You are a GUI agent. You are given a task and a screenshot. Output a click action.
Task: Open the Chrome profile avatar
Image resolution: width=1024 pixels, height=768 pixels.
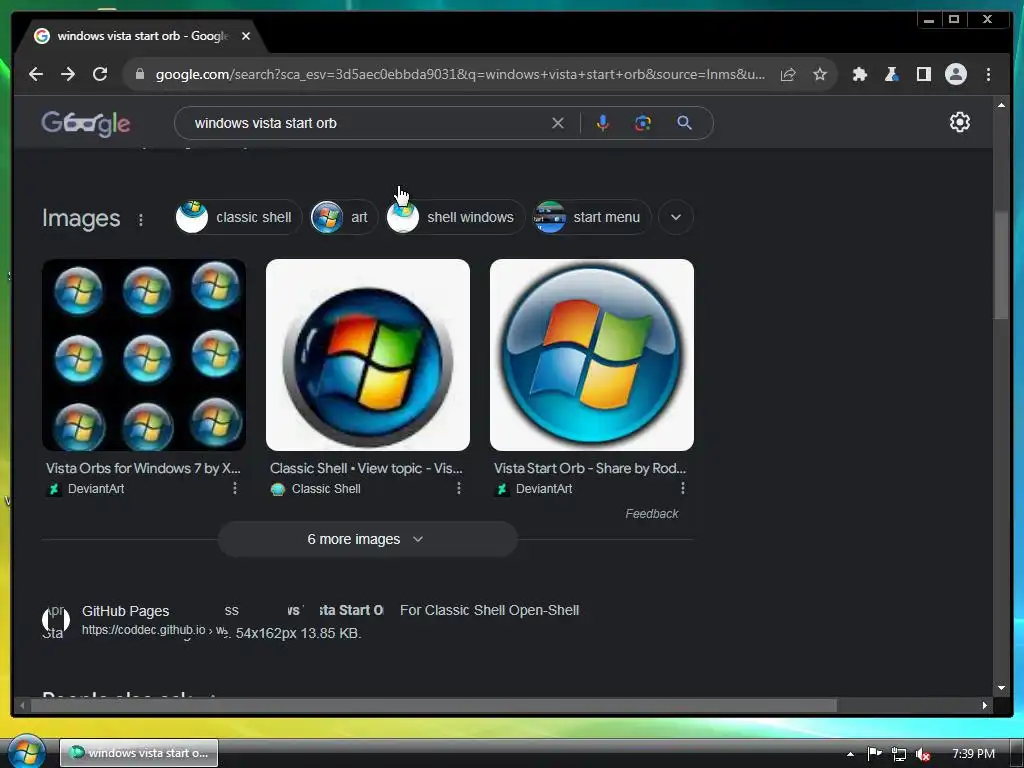click(956, 74)
